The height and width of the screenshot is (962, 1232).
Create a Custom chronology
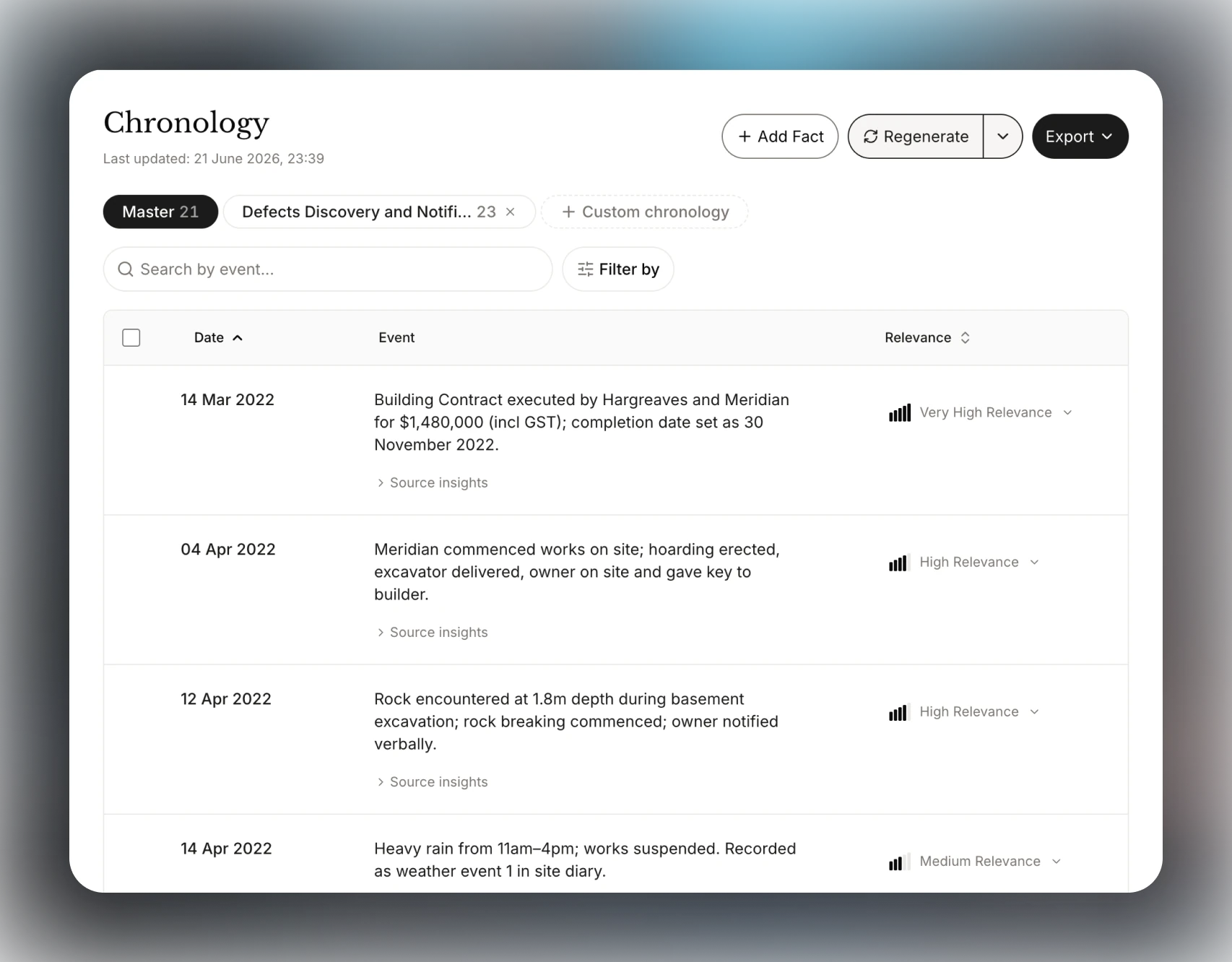645,212
